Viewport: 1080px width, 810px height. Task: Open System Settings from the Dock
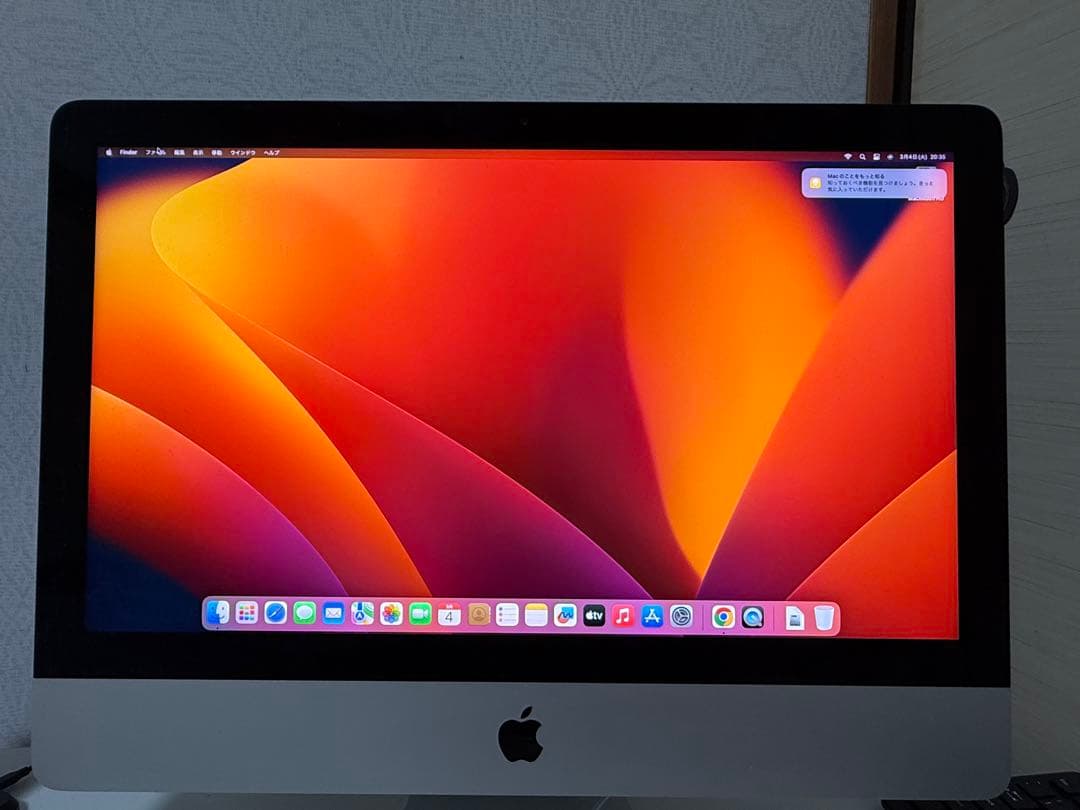click(677, 618)
